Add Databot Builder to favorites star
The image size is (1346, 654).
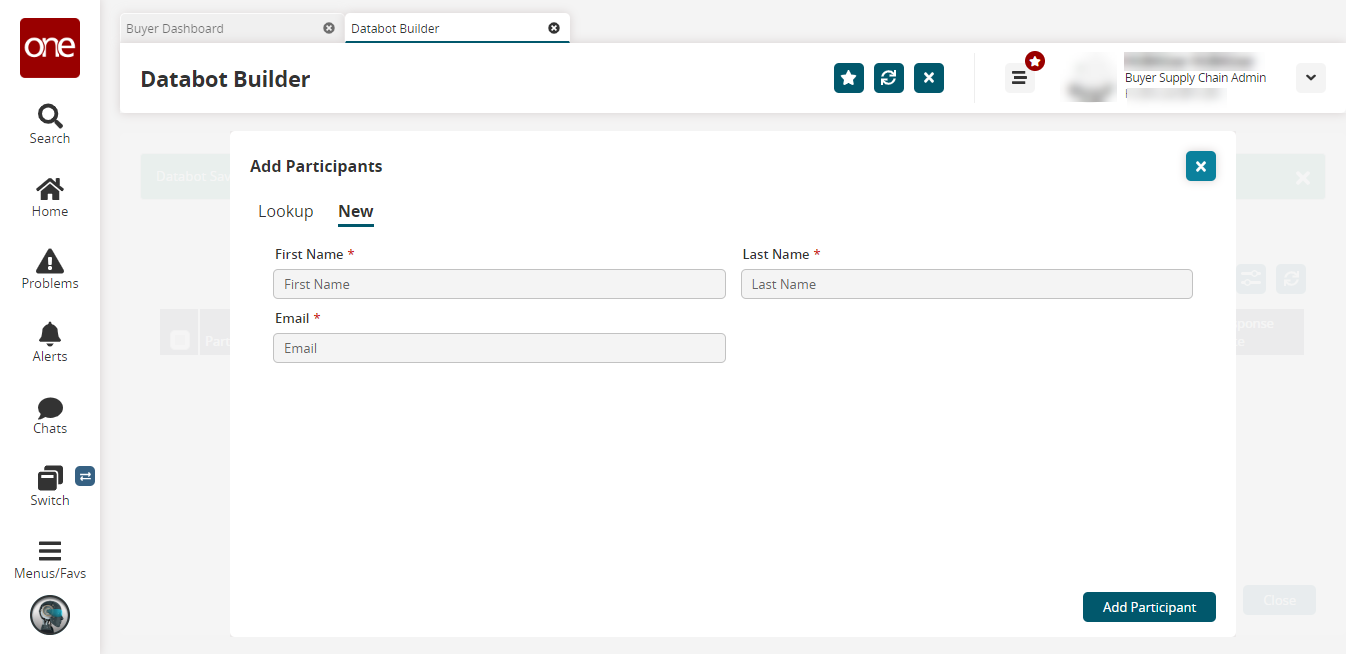(x=849, y=78)
